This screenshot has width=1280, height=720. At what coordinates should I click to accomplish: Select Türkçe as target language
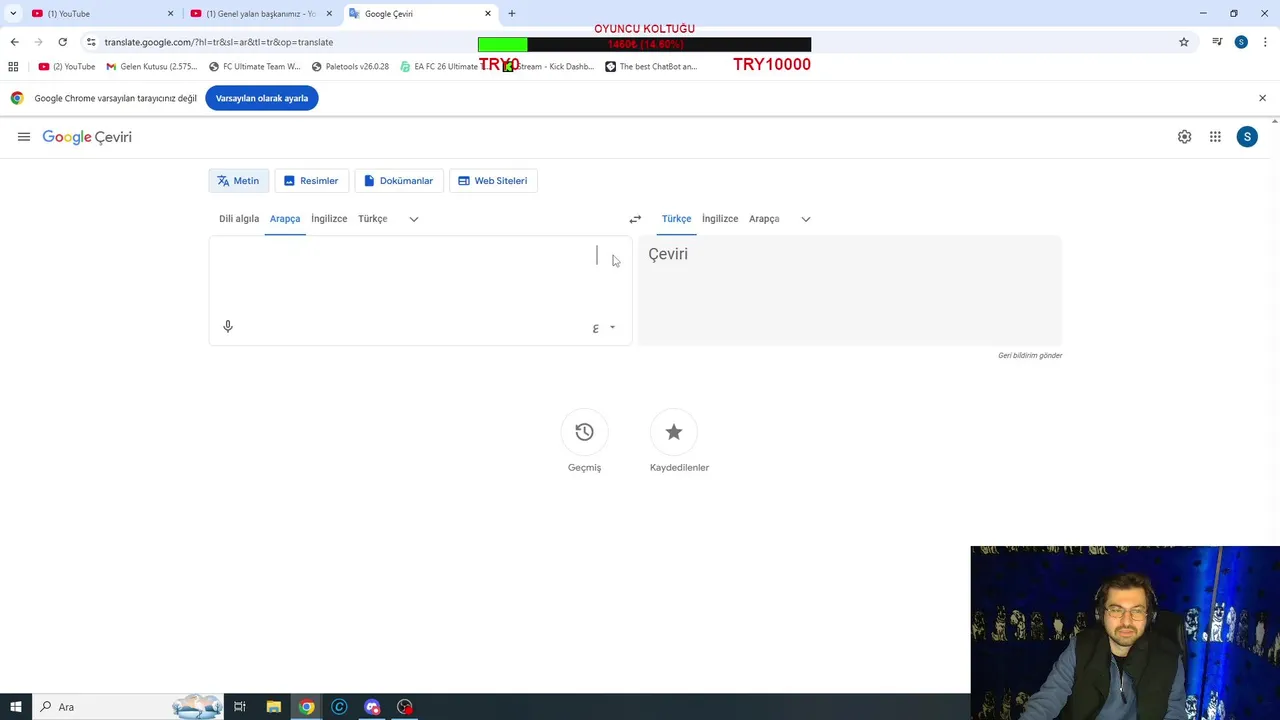coord(676,219)
